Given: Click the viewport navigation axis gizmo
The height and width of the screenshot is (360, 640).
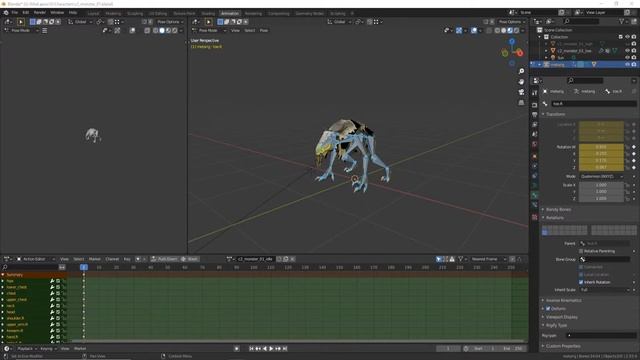Looking at the screenshot, I should click(x=512, y=52).
